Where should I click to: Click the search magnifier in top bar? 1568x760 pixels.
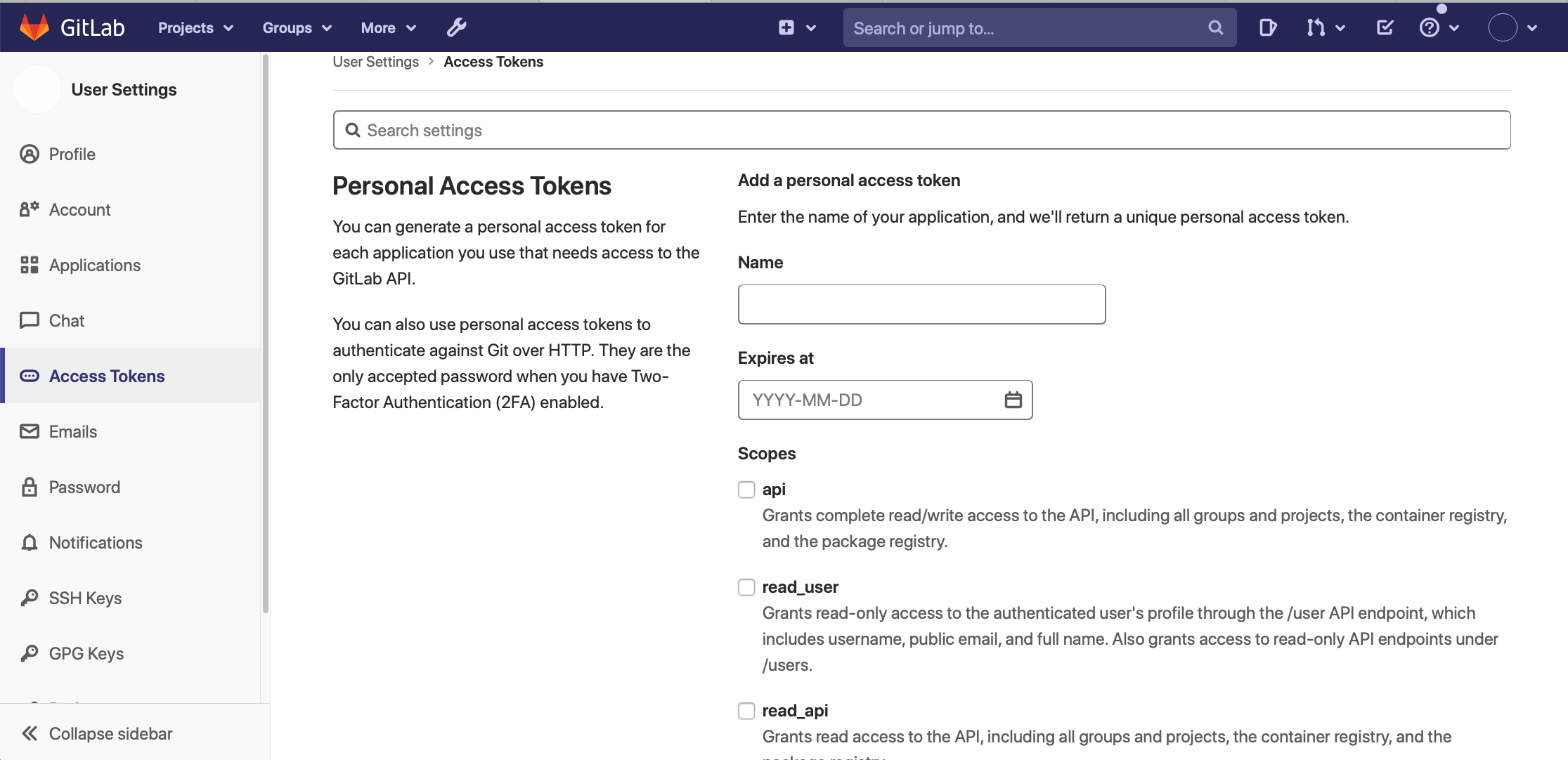[x=1215, y=27]
